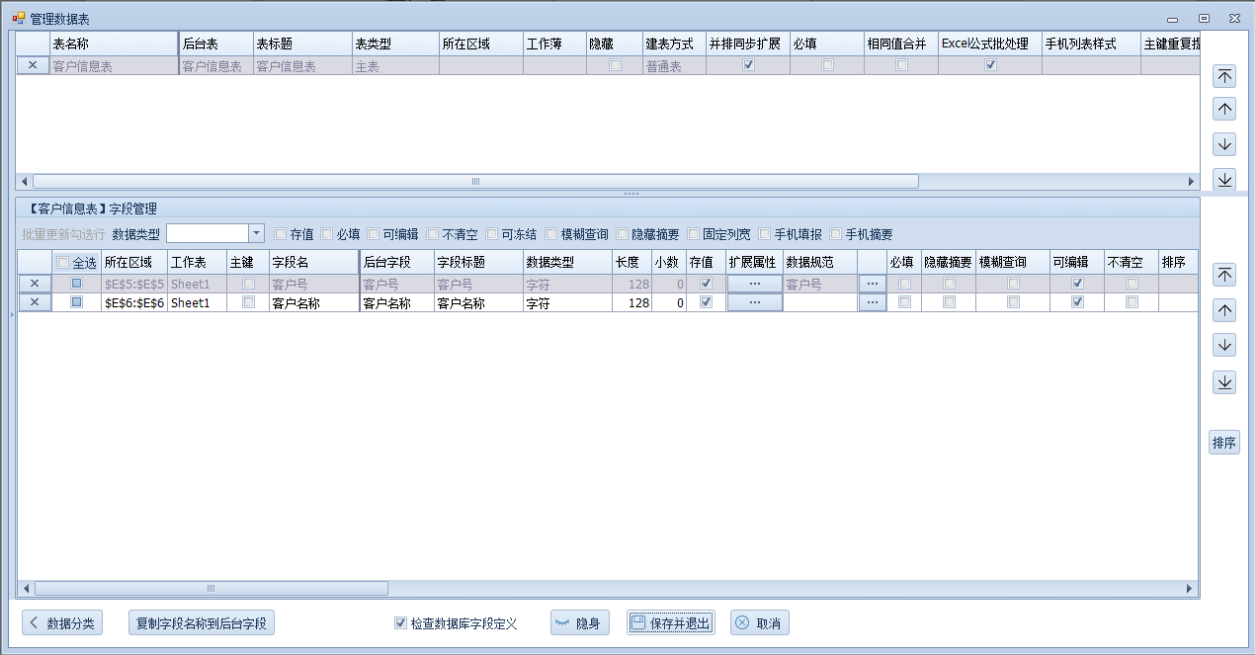Move field to bottom in field management list
Screen dimensions: 1255x655
pos(1224,382)
